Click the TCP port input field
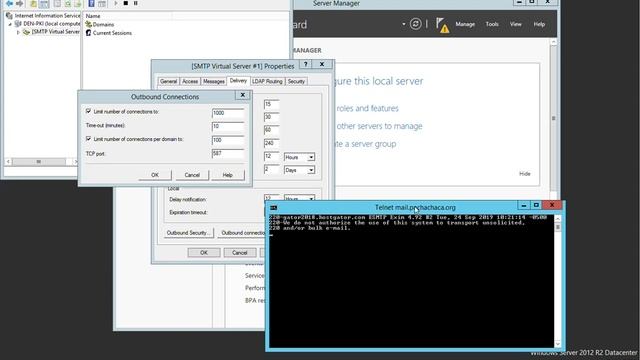This screenshot has width=640, height=360. (228, 153)
